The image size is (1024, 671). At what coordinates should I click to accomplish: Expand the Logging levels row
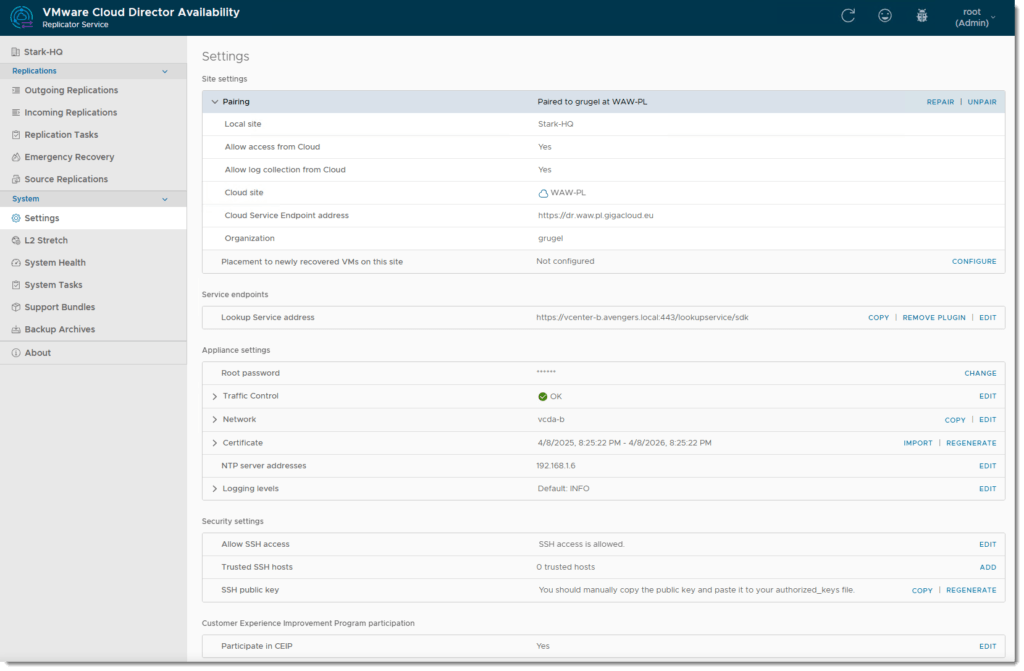click(x=214, y=489)
